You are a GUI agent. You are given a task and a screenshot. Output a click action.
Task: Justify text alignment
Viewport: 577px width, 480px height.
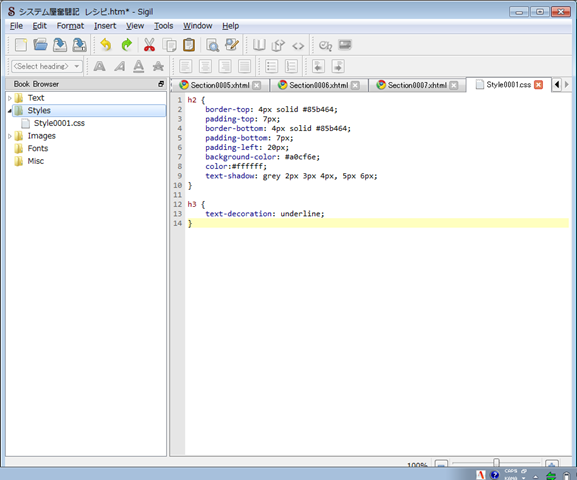click(x=244, y=66)
